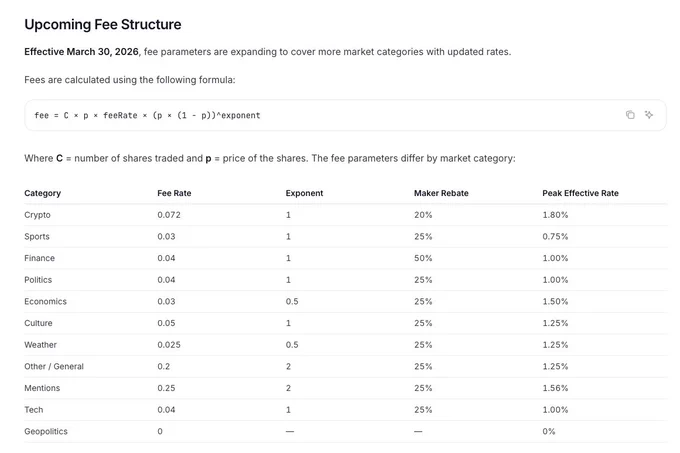The image size is (680, 453).
Task: Click the Exponent column header
Action: point(304,193)
